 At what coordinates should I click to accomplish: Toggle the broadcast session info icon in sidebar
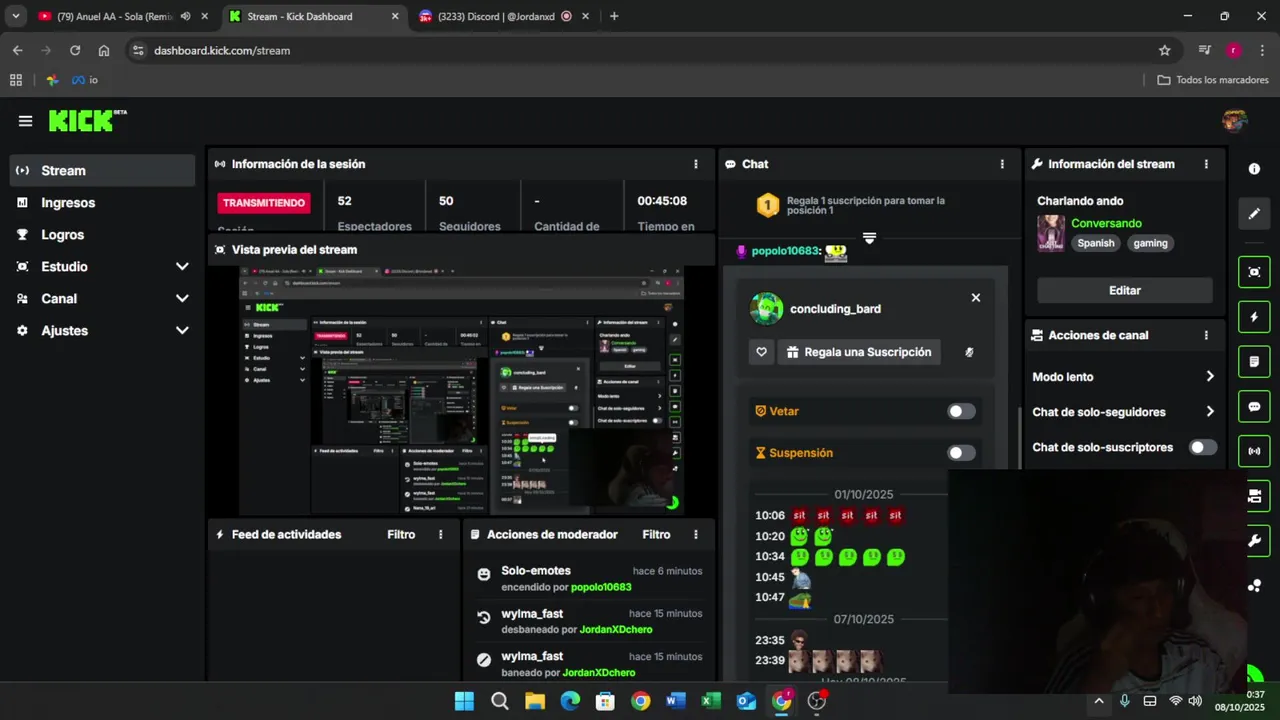1254,451
